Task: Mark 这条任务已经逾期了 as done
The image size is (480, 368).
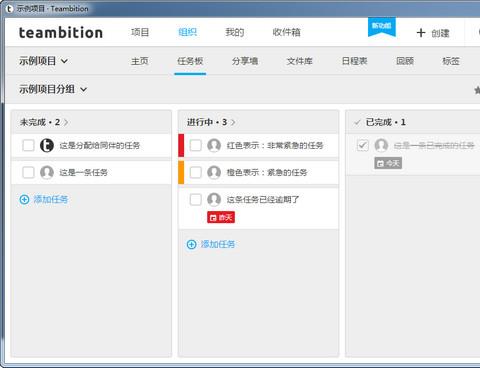Action: pyautogui.click(x=196, y=199)
